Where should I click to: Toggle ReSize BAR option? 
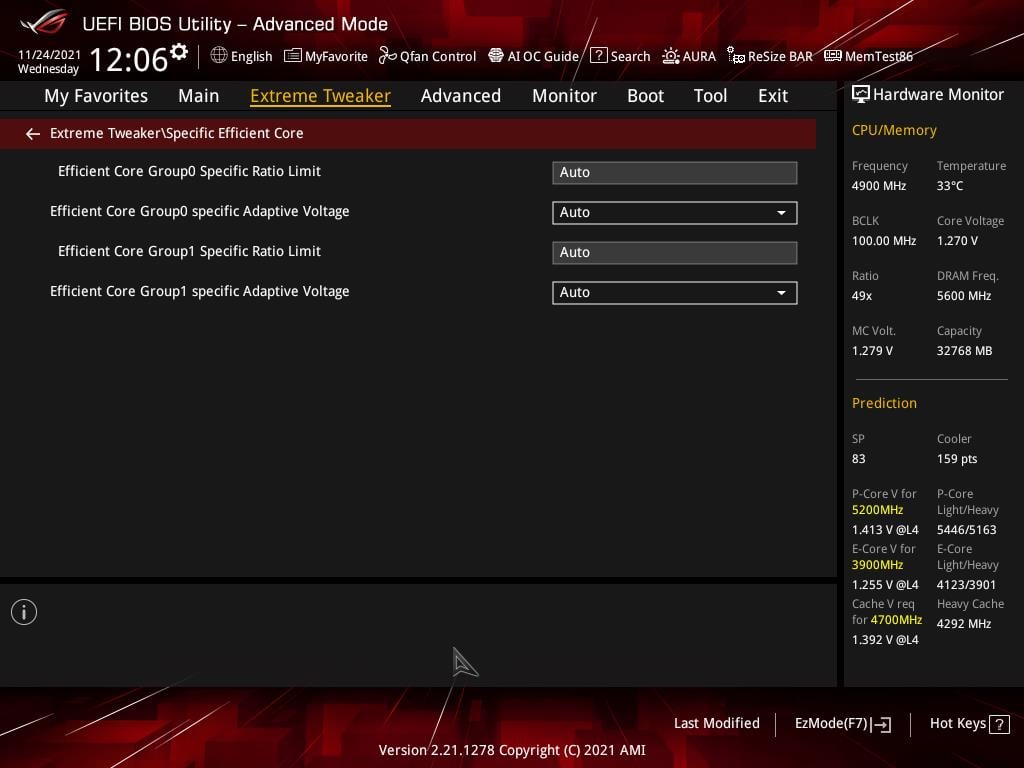(770, 56)
